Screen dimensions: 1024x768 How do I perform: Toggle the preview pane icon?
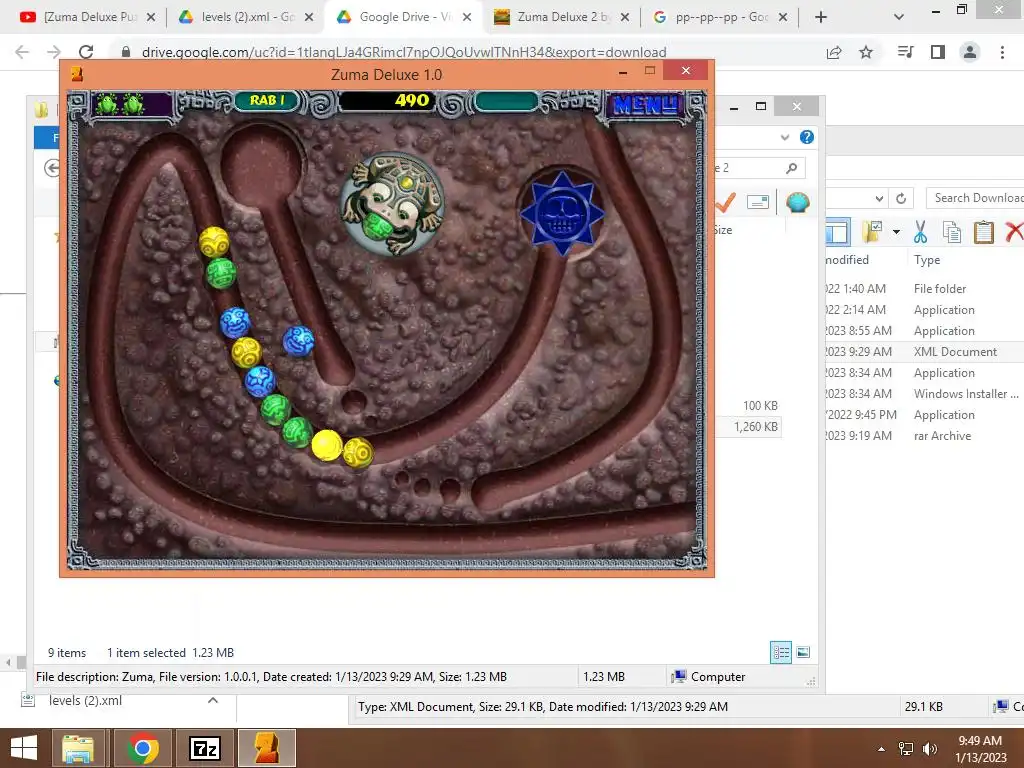point(838,232)
